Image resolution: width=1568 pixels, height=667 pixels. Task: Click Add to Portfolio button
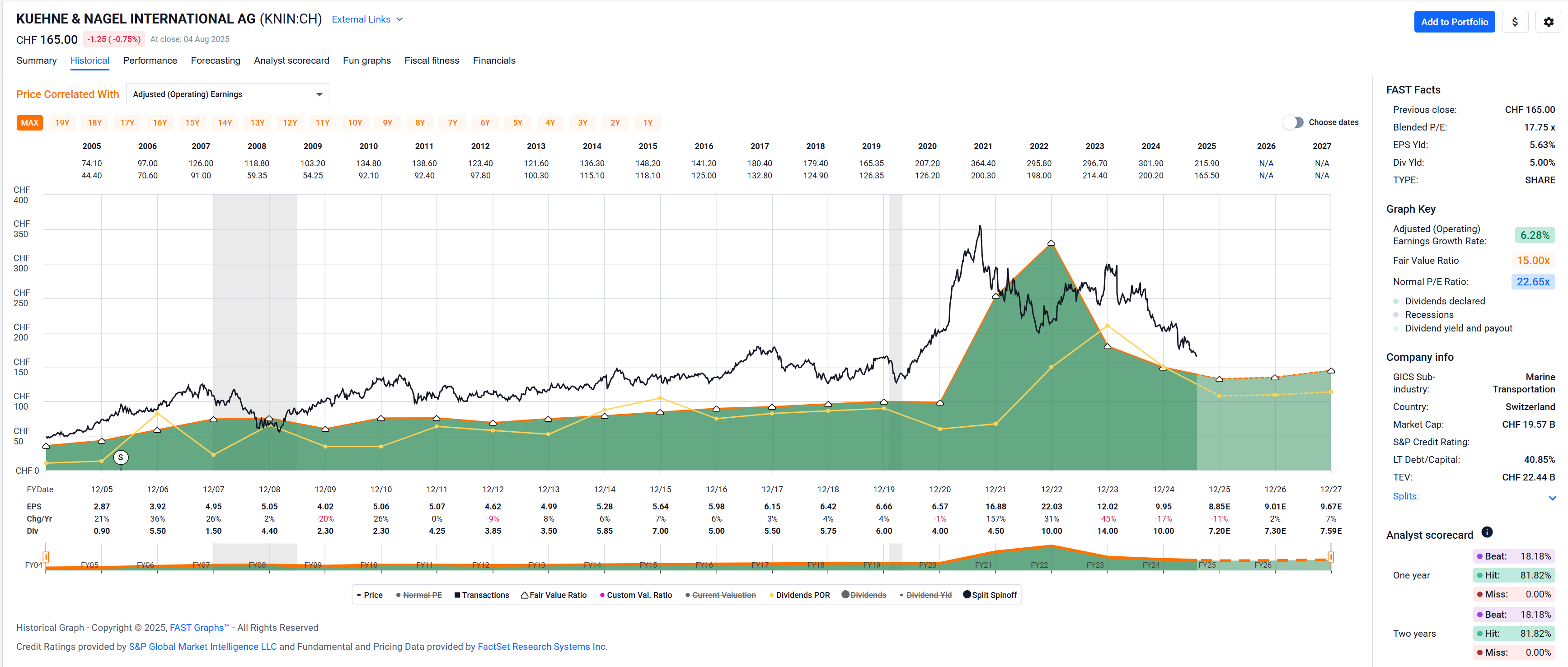[x=1454, y=22]
